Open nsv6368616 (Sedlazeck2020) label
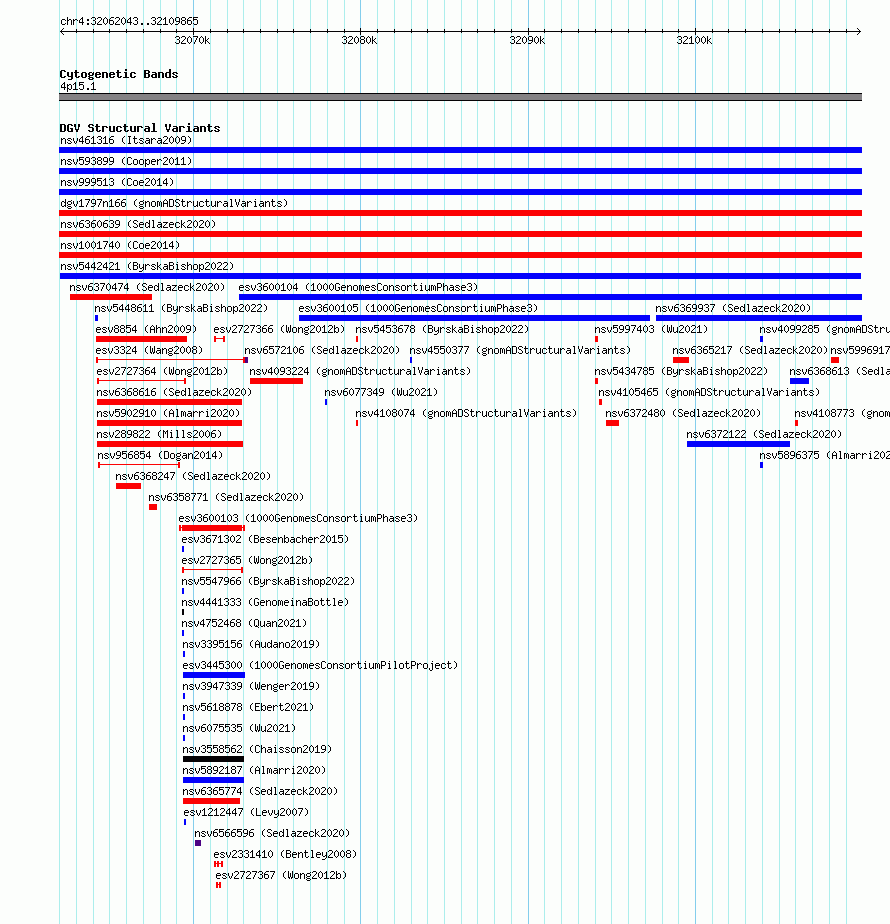The image size is (890, 924). (x=174, y=392)
